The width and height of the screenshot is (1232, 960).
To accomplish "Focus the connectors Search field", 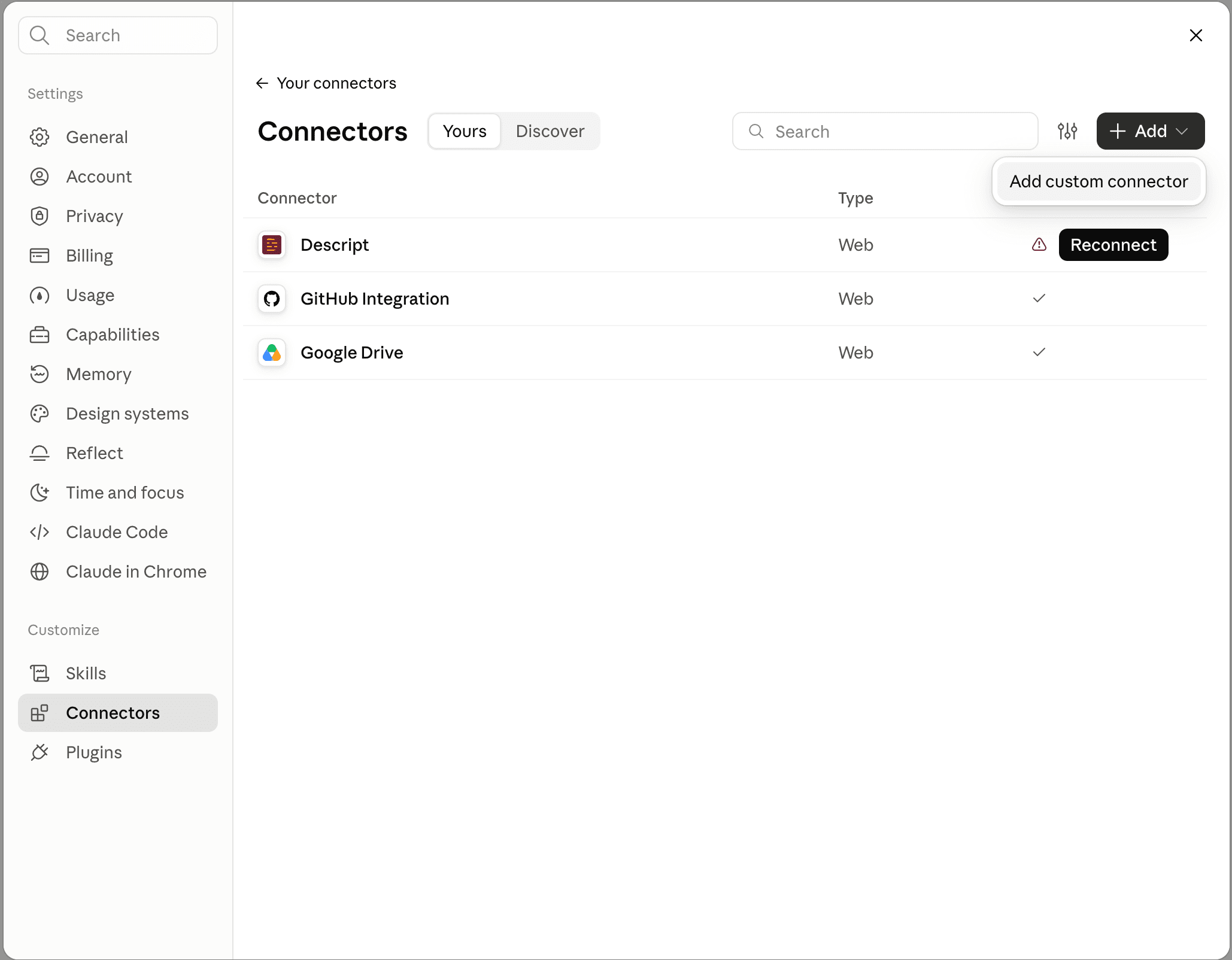I will point(885,131).
